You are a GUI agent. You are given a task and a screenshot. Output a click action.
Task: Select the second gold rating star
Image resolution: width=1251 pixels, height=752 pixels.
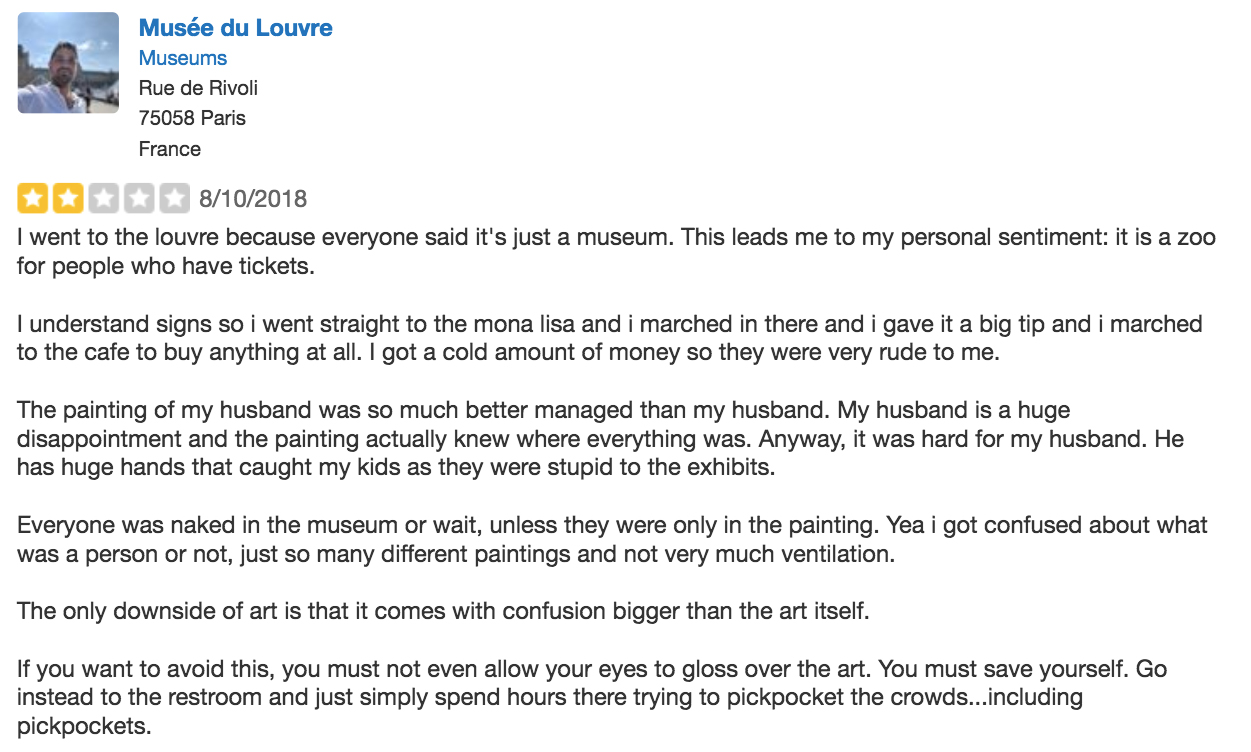coord(67,198)
